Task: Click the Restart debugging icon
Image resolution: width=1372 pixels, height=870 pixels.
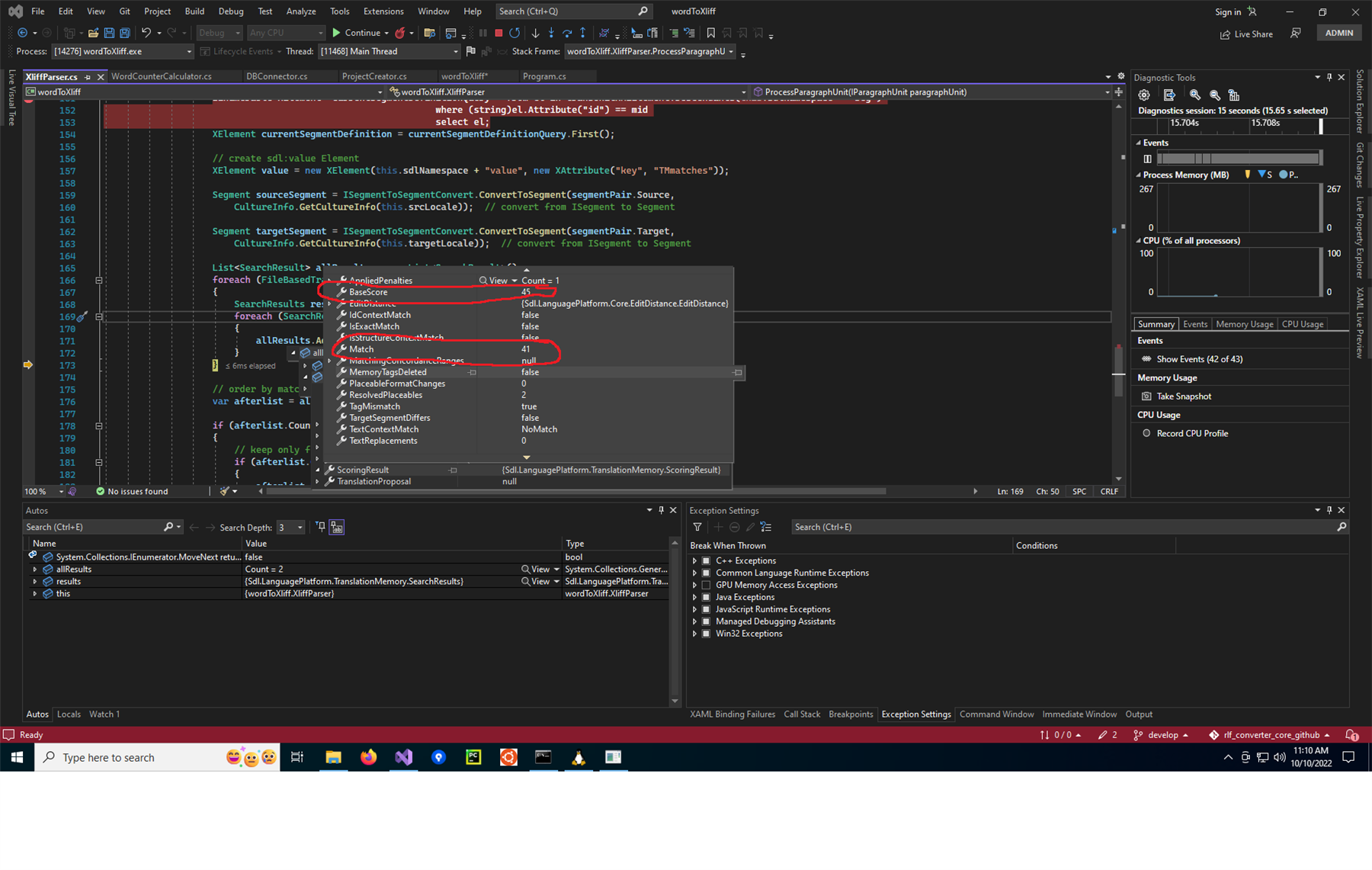Action: point(514,33)
